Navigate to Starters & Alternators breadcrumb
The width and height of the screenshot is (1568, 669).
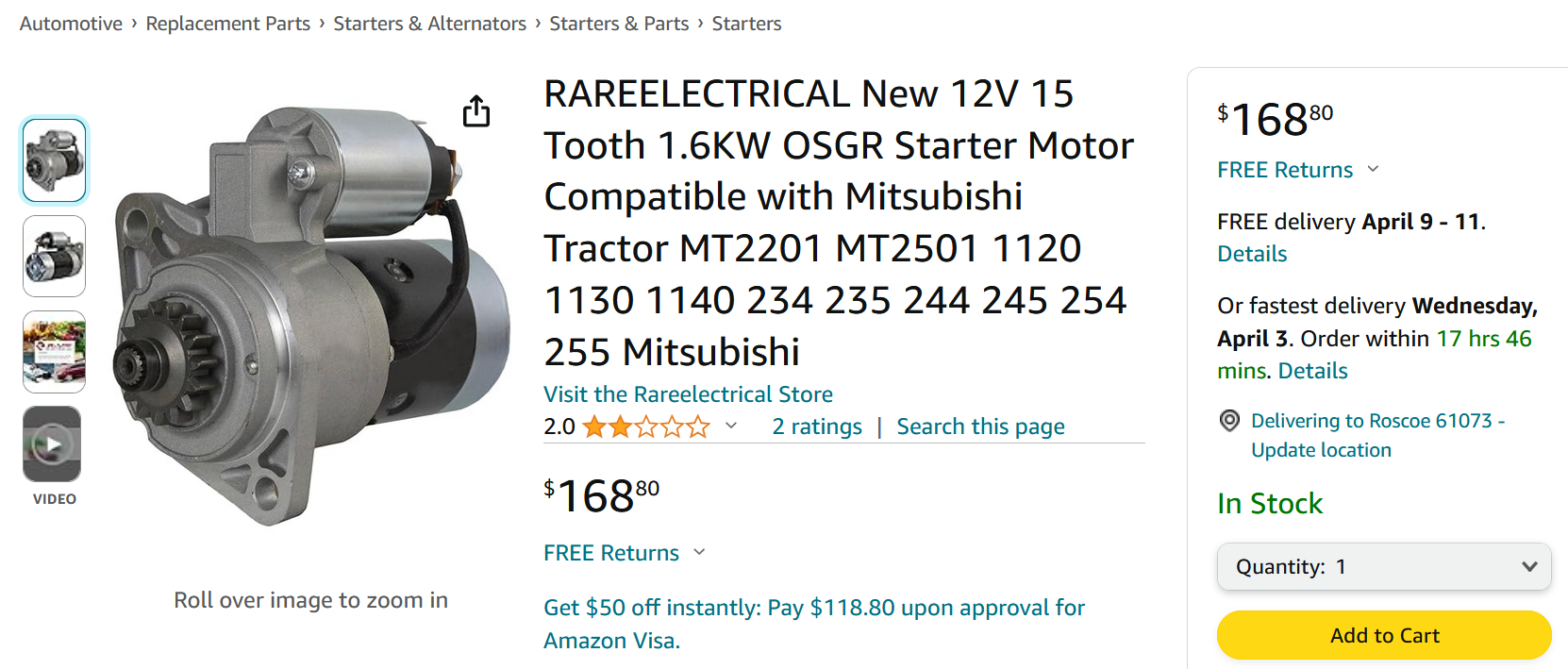(429, 24)
